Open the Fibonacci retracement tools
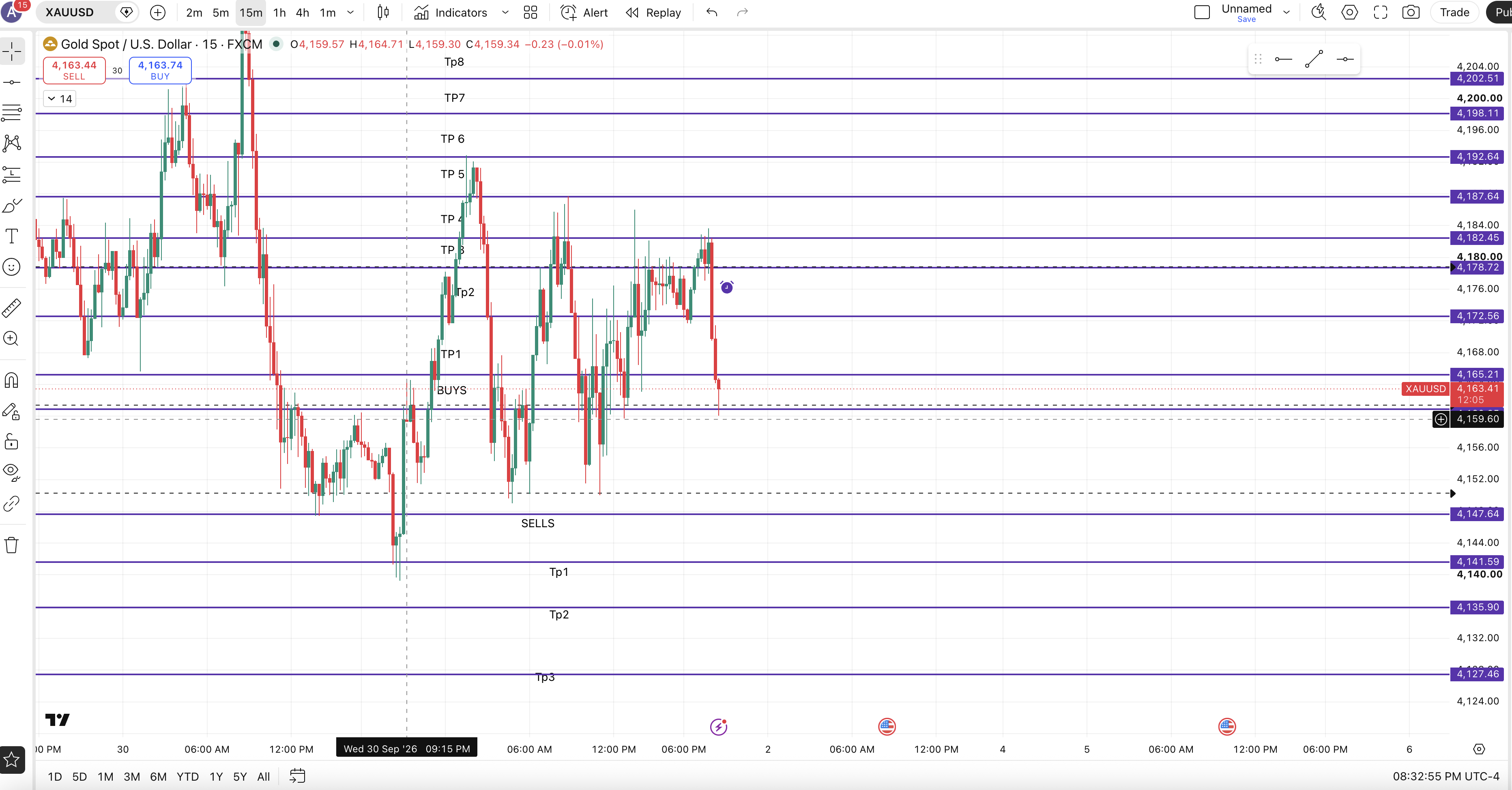 (x=12, y=113)
